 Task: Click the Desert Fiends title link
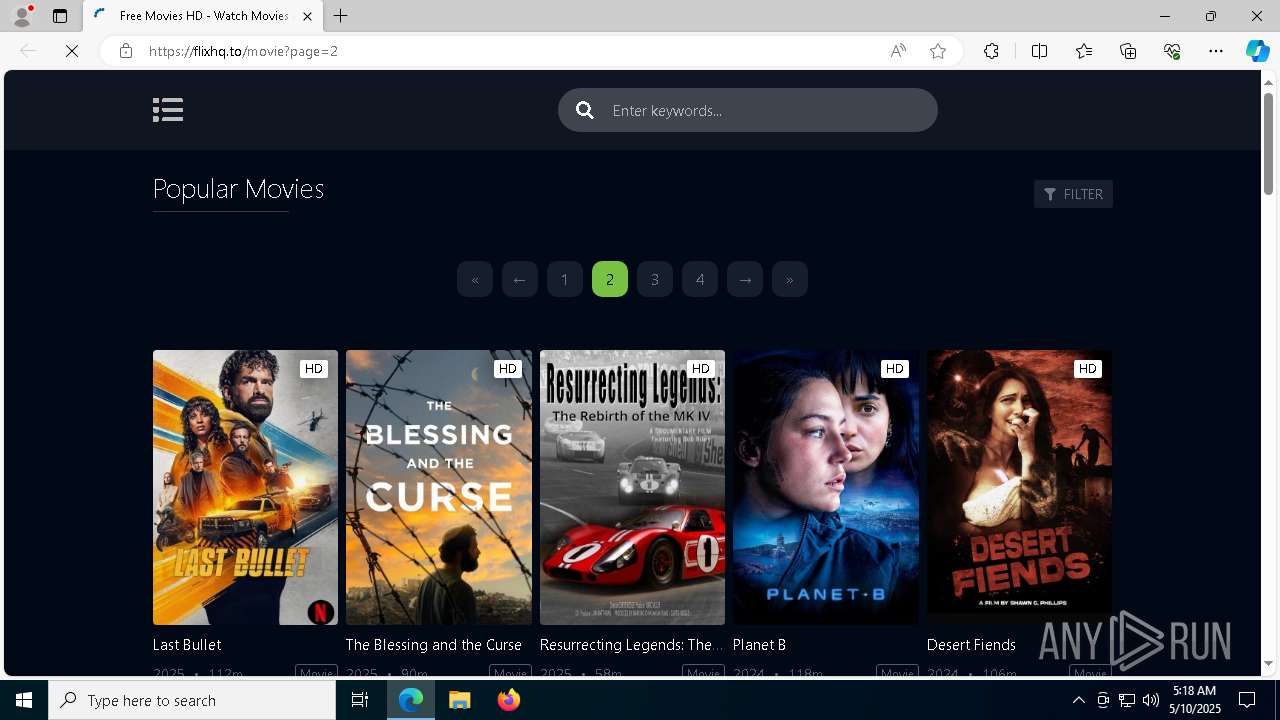971,645
